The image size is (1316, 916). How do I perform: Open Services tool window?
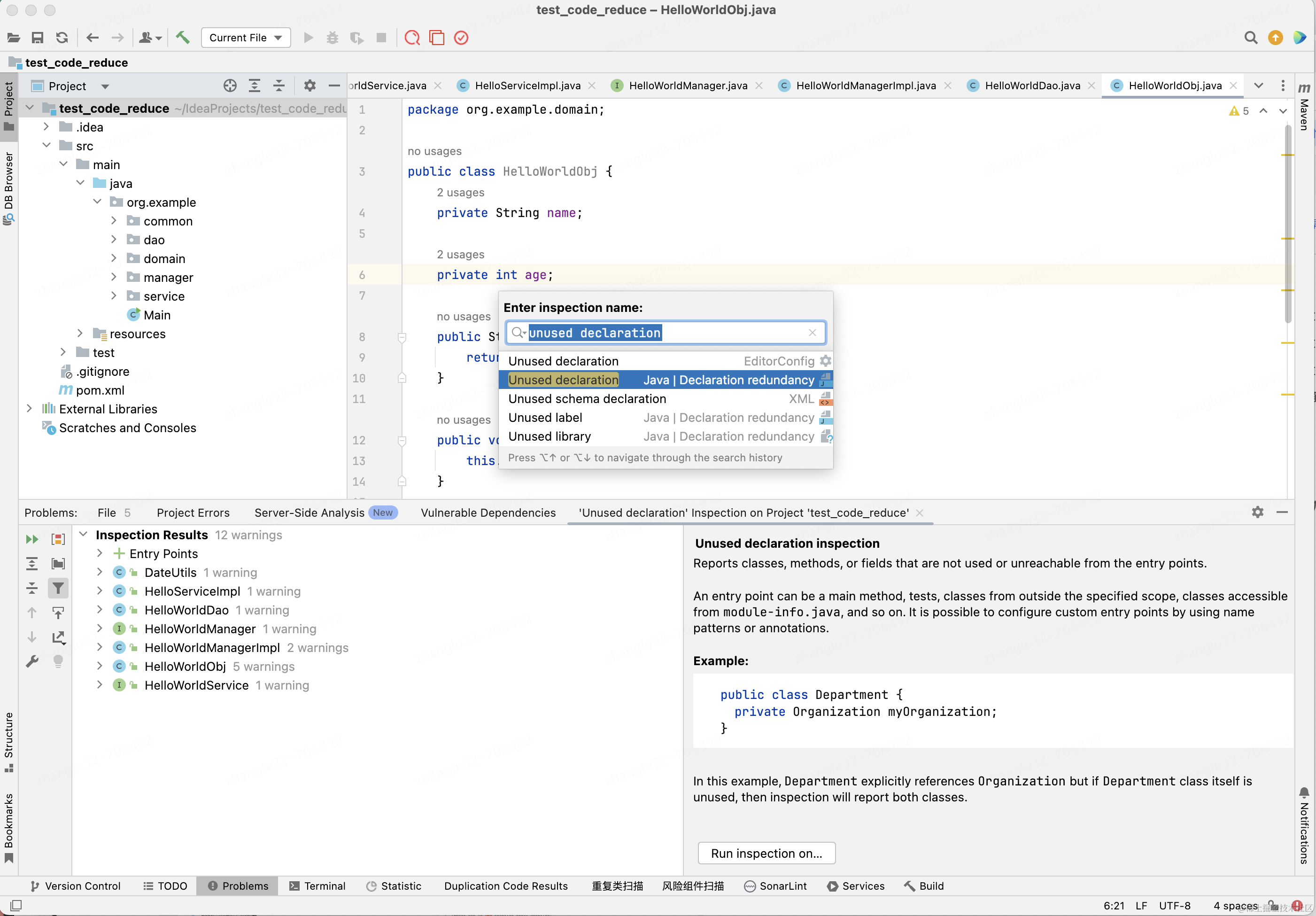pyautogui.click(x=856, y=885)
